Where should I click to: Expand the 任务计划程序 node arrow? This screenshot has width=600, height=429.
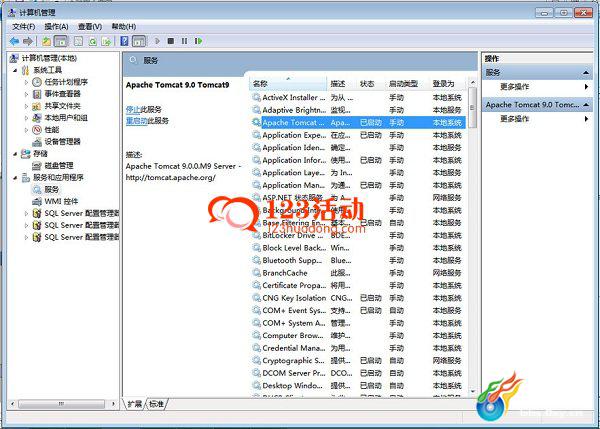click(26, 82)
